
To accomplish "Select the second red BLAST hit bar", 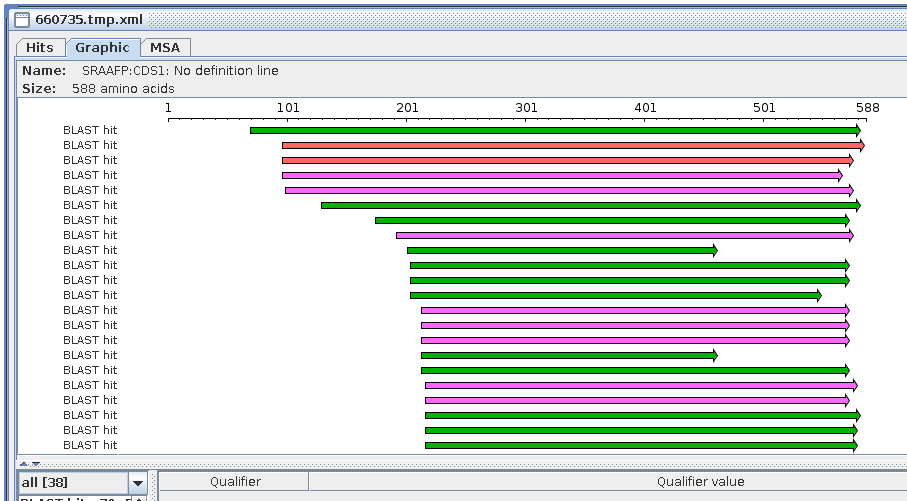I will (565, 160).
